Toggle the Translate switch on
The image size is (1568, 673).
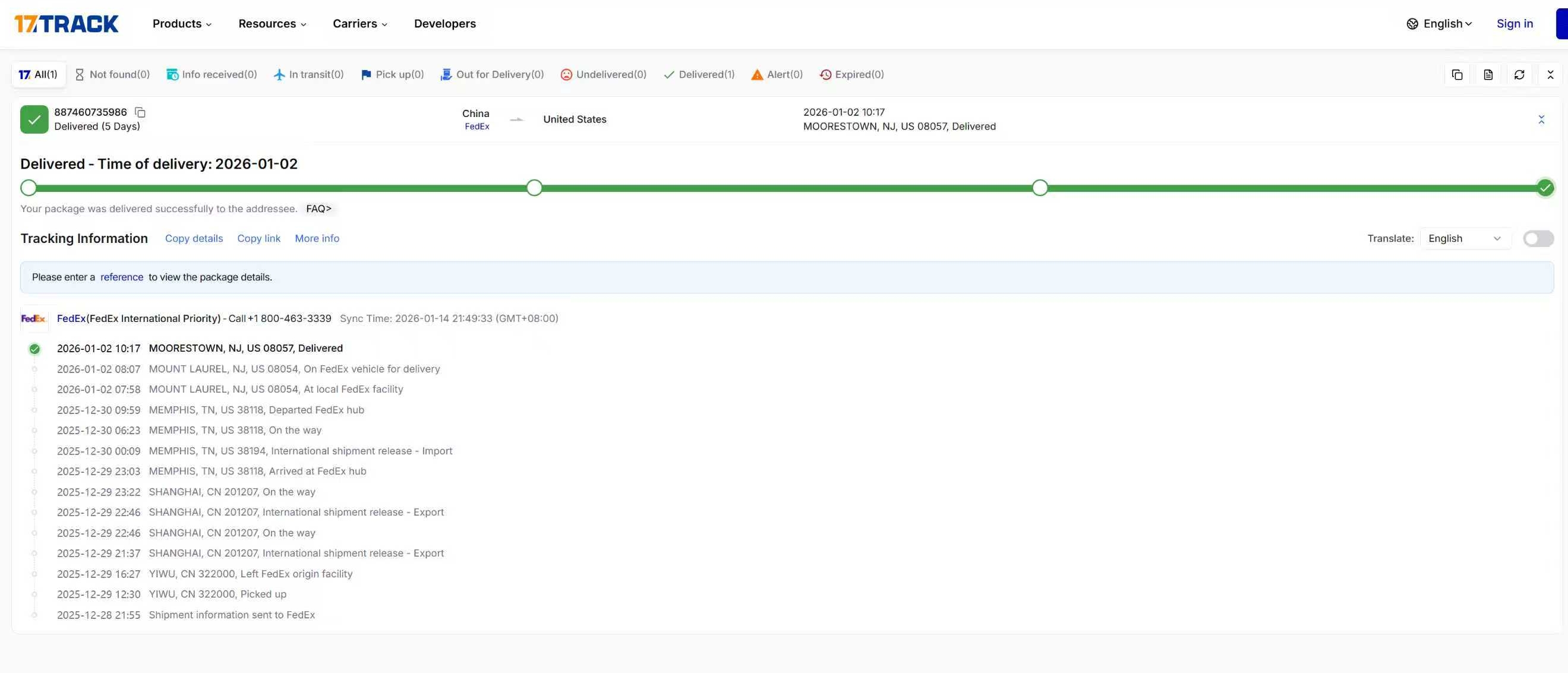(x=1538, y=239)
